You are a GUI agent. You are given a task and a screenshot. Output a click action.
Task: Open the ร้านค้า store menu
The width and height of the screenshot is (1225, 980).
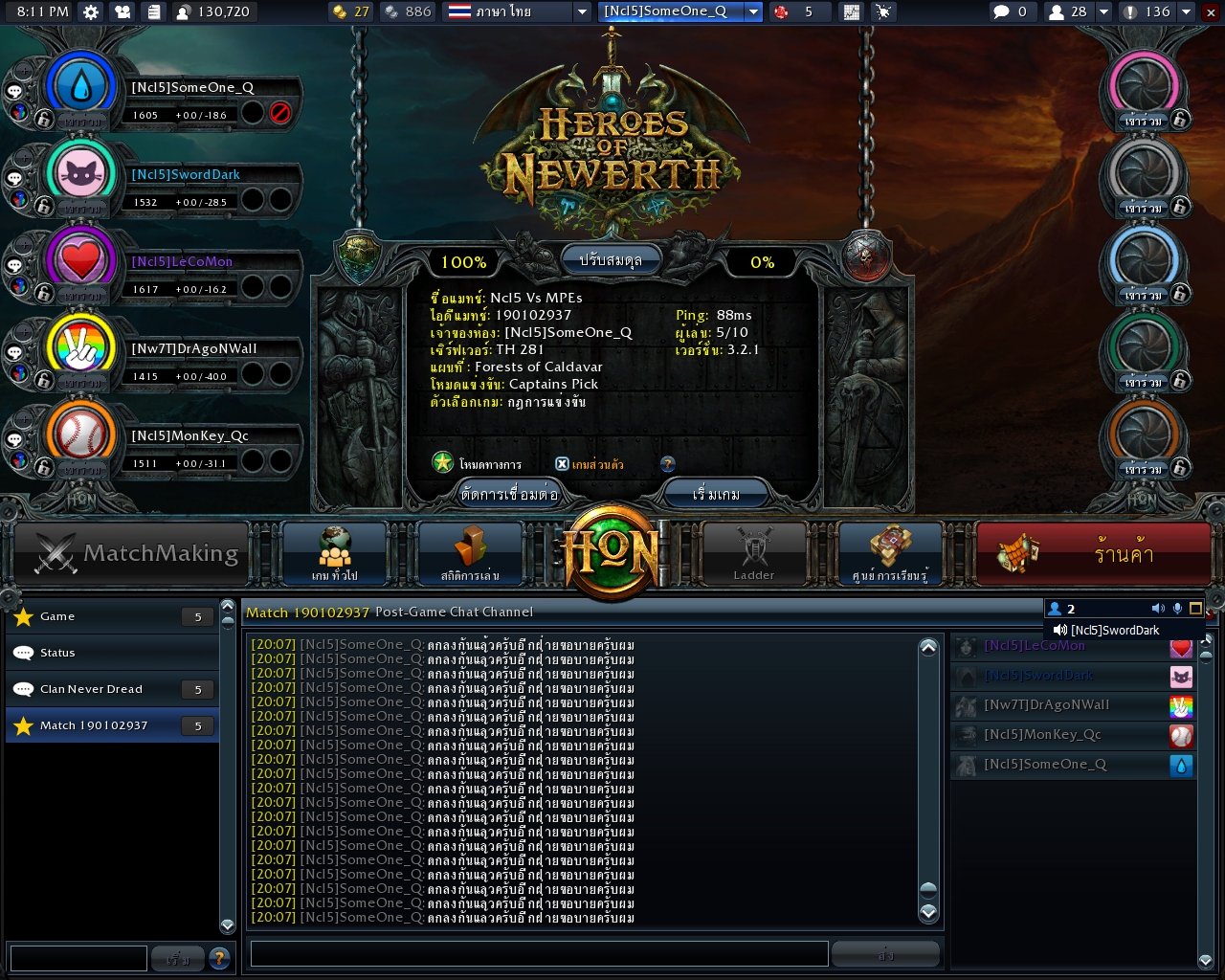click(x=1093, y=553)
